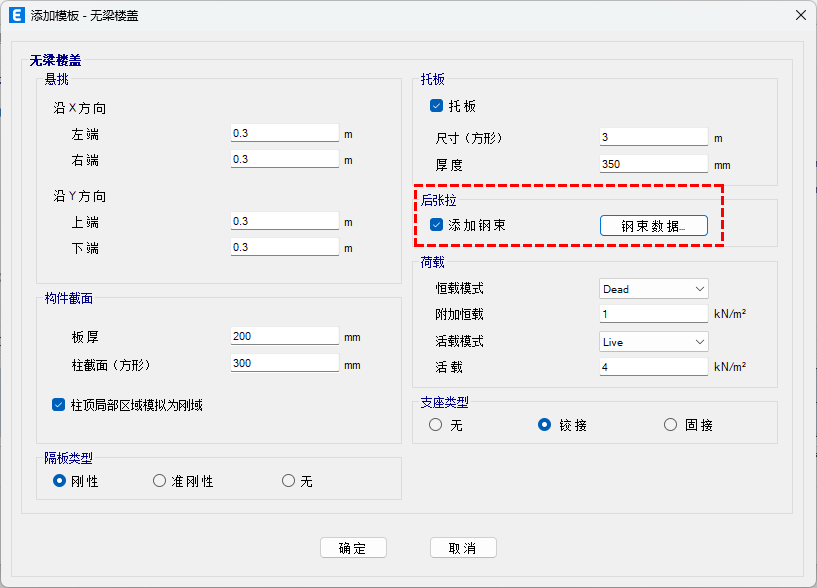Expand the 活载模式 Live dropdown
Image resolution: width=817 pixels, height=588 pixels.
(653, 341)
